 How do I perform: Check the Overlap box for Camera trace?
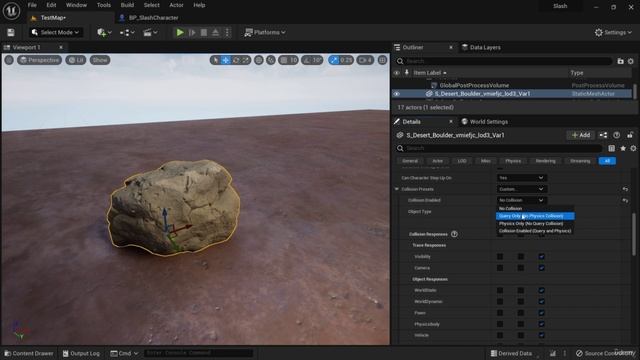click(x=521, y=268)
